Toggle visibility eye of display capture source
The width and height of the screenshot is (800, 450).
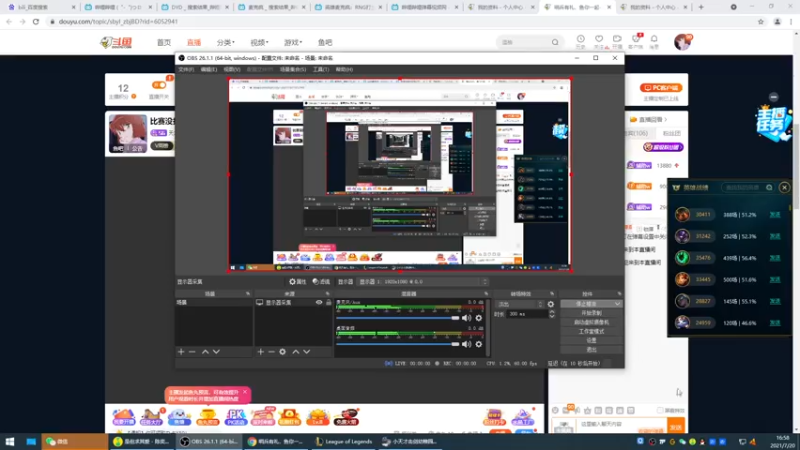(x=319, y=303)
